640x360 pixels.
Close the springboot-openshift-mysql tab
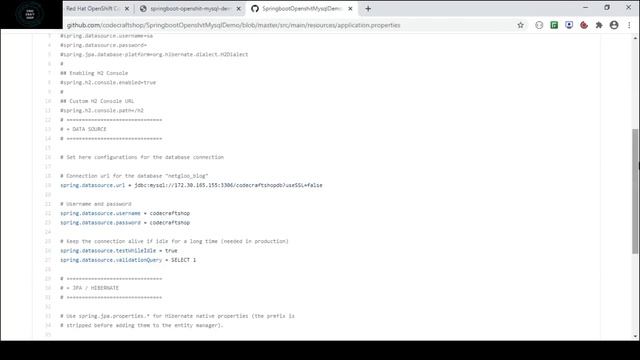point(239,9)
